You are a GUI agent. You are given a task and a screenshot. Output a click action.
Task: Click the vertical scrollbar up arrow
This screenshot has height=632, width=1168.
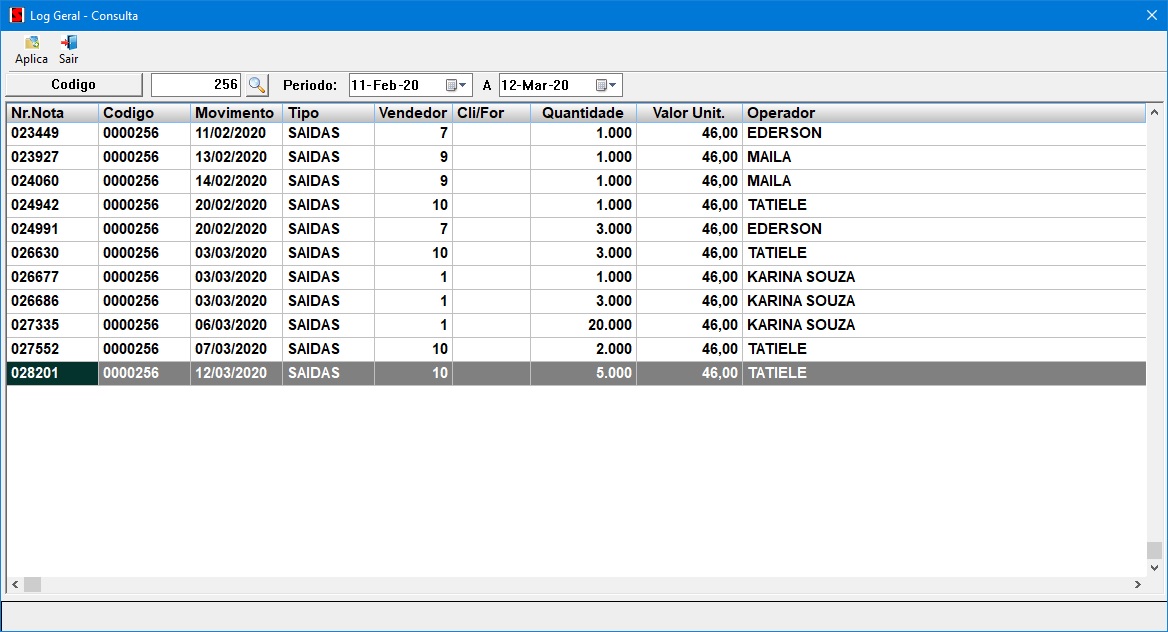1155,112
